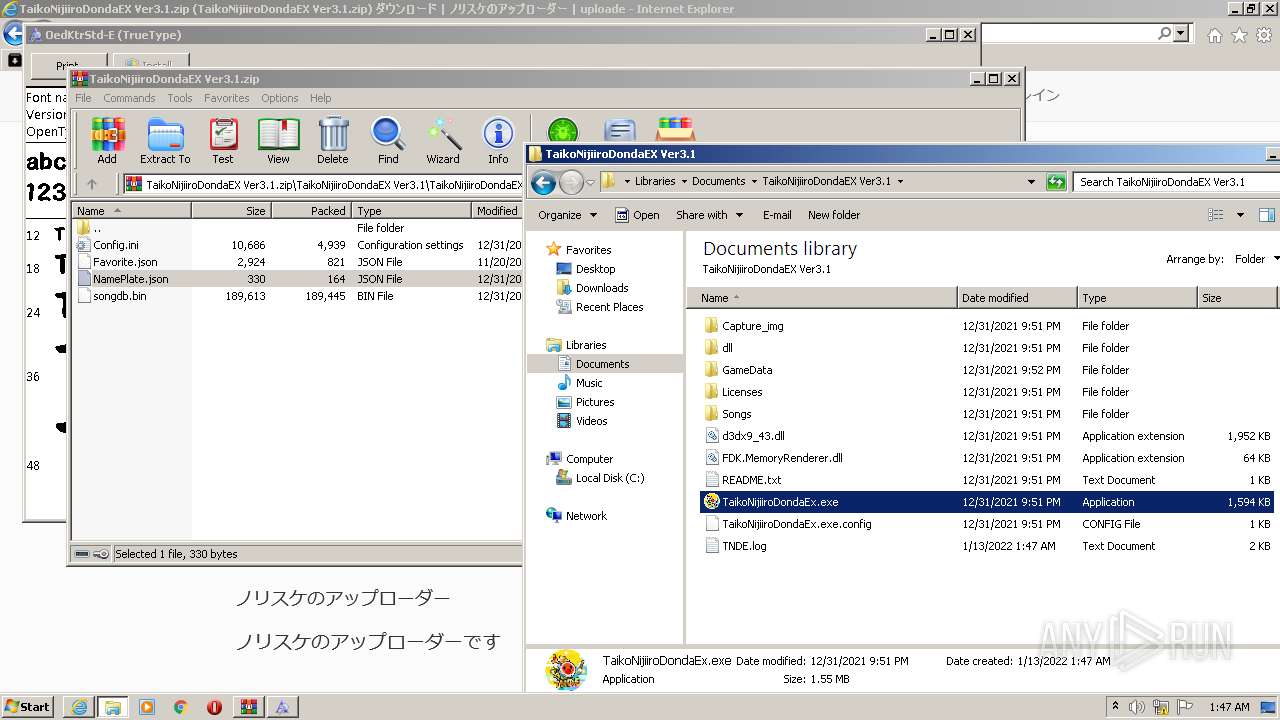Click the Extract To icon in WinRAR
The image size is (1280, 720).
[x=165, y=140]
